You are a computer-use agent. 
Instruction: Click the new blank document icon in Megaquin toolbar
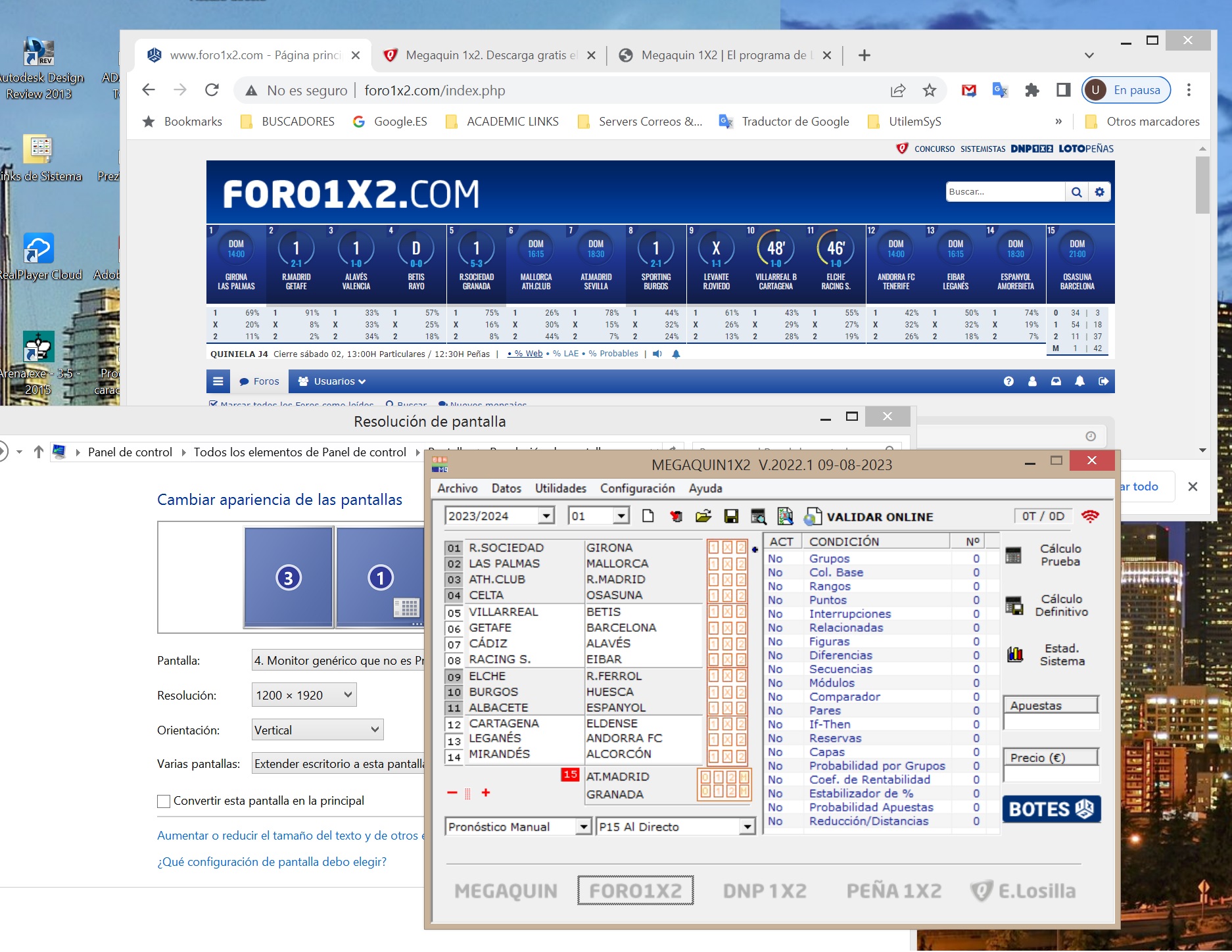click(648, 516)
